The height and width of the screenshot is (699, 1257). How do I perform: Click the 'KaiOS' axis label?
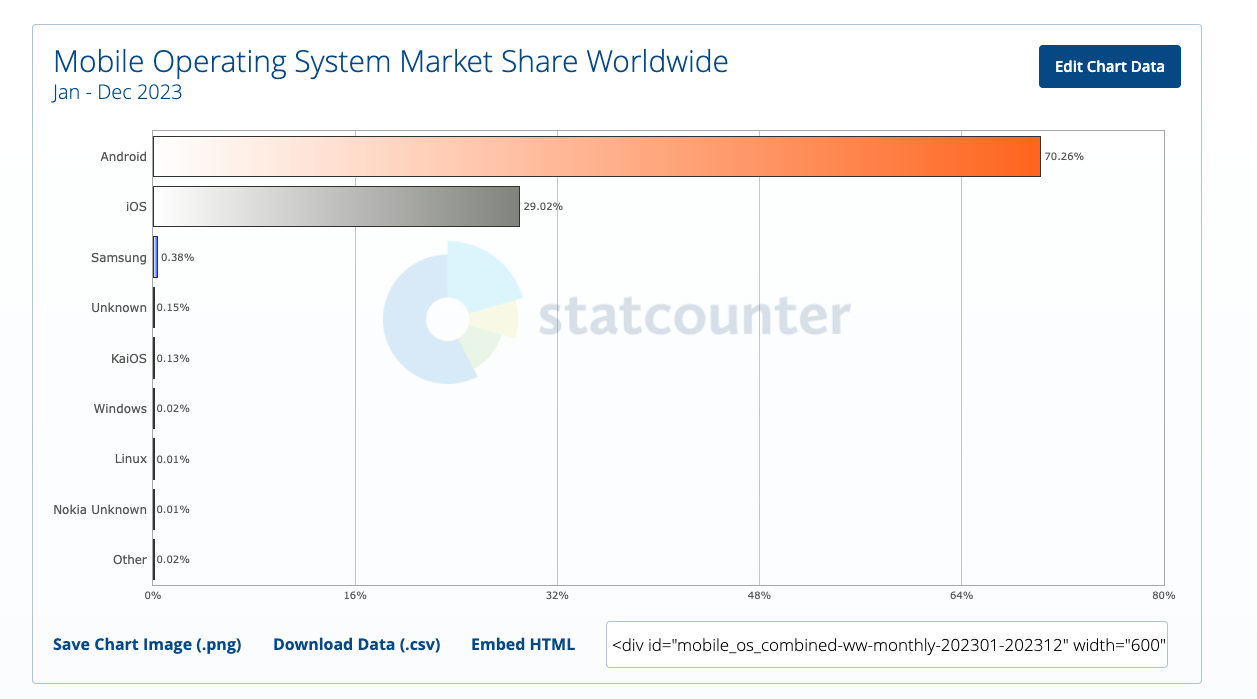[129, 358]
